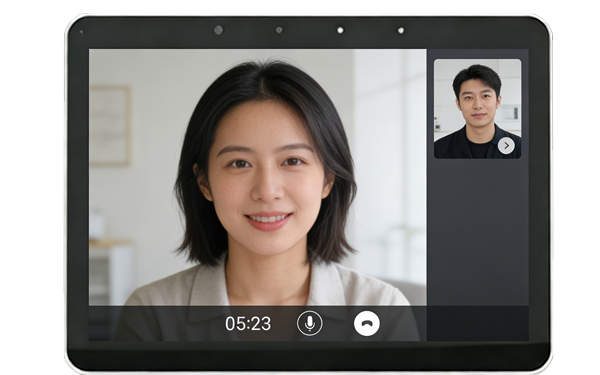End the video call
Image resolution: width=600 pixels, height=375 pixels.
(x=367, y=323)
